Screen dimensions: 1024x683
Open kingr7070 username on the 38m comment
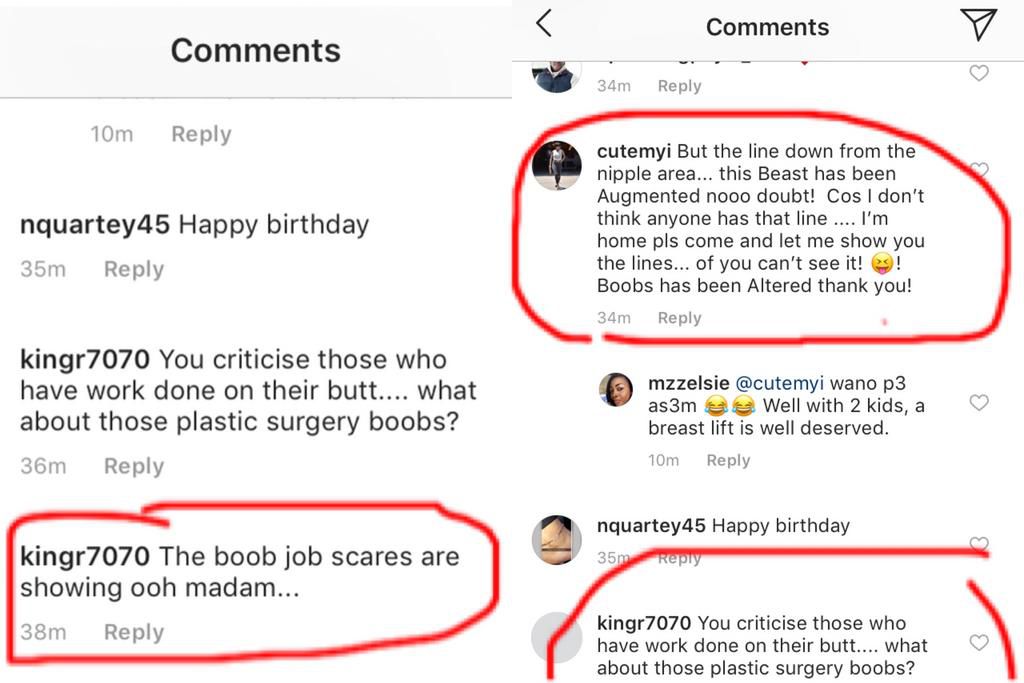tap(85, 556)
